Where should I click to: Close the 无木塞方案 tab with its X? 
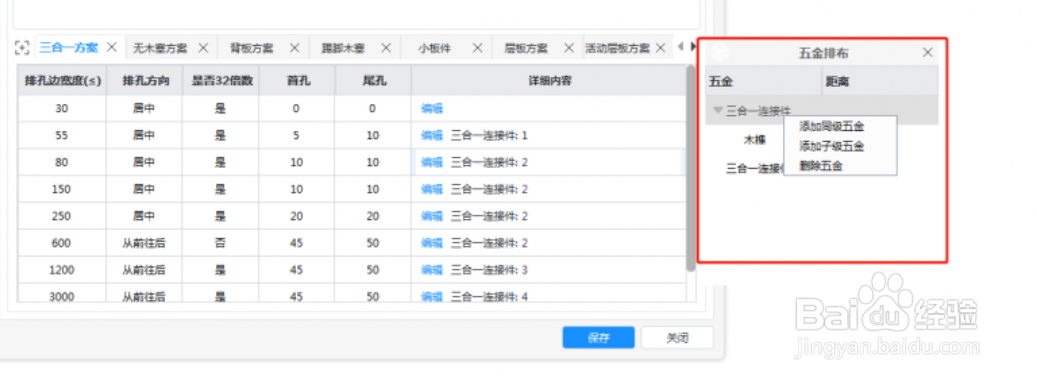click(203, 48)
